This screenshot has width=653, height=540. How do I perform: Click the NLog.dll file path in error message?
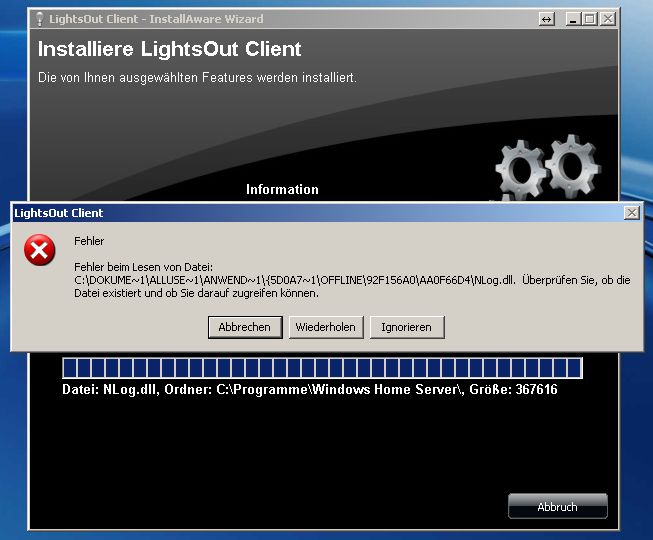tap(295, 280)
